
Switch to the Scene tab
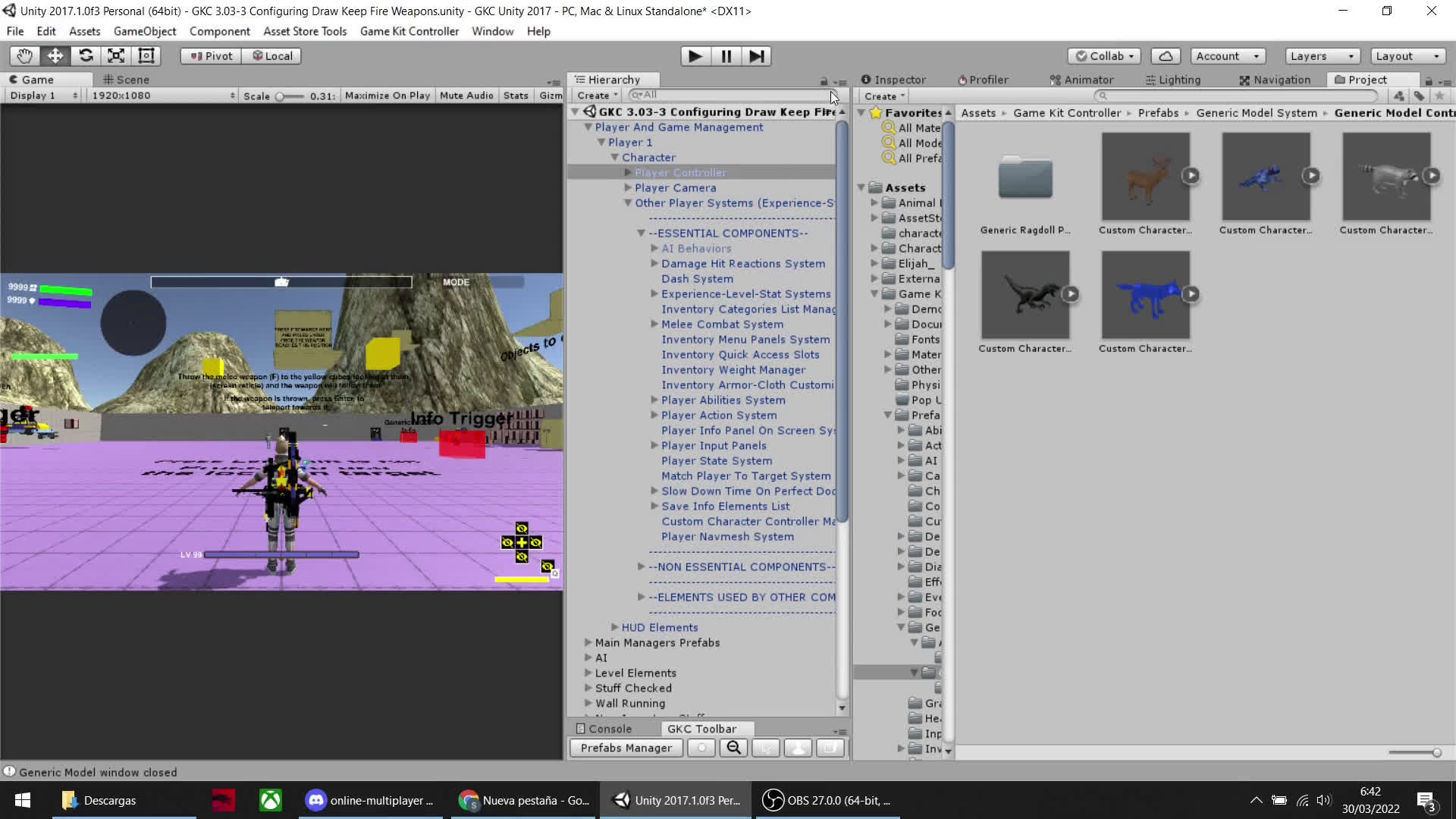coord(126,79)
